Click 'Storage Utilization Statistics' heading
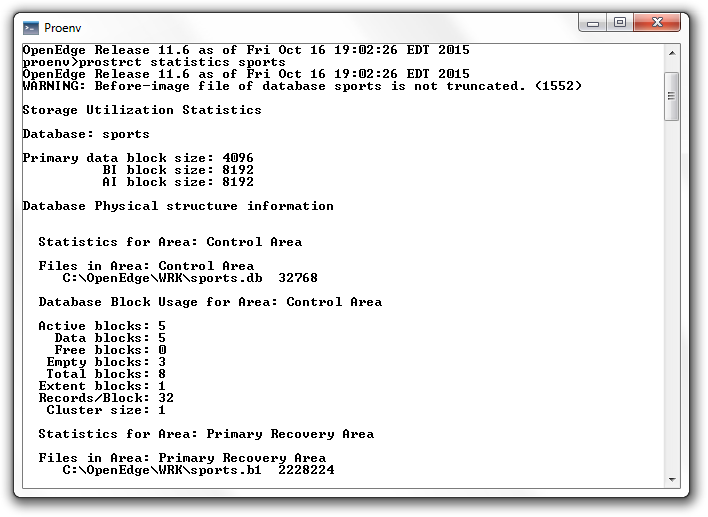Viewport: 708px width, 517px height. click(142, 110)
